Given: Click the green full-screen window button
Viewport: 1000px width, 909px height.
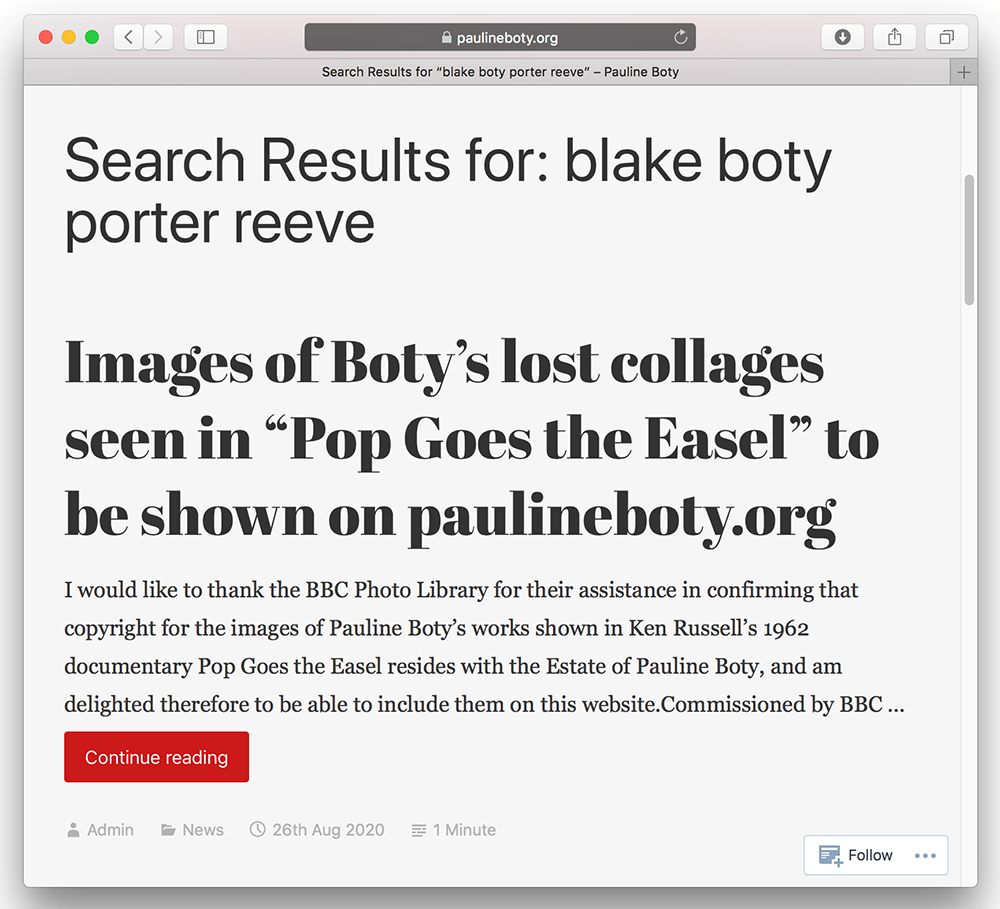Looking at the screenshot, I should [92, 38].
